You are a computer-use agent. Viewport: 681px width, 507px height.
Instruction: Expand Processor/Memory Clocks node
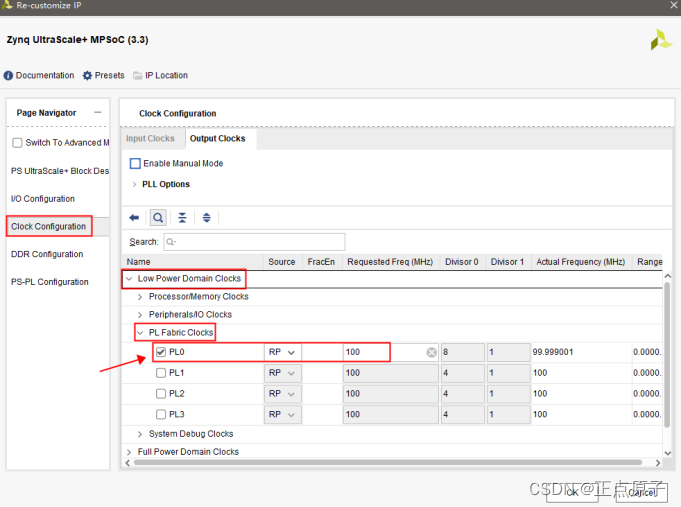coord(140,297)
